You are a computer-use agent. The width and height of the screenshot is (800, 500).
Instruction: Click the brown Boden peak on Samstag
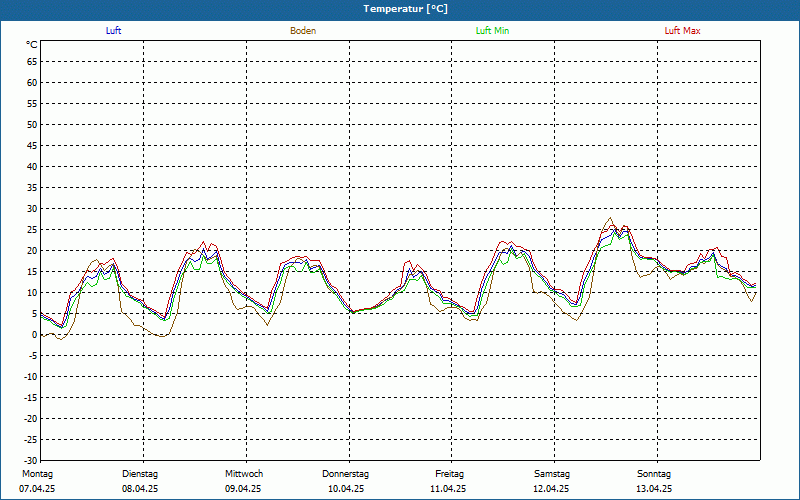(x=610, y=218)
